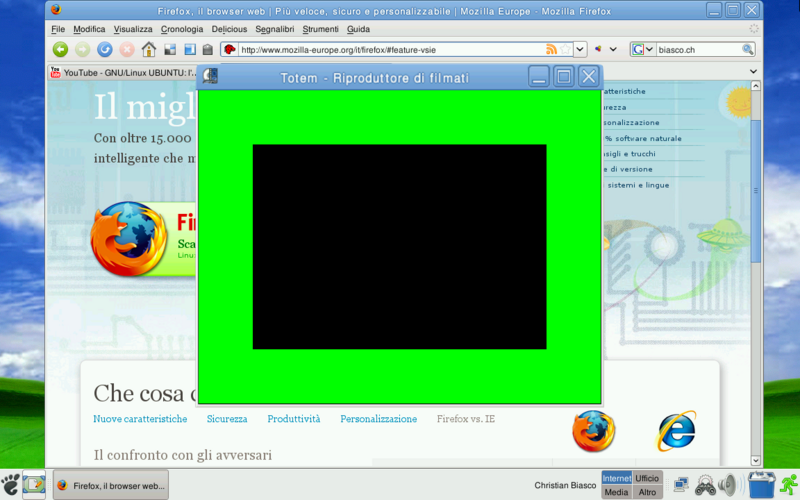Viewport: 800px width, 500px height.
Task: Click the Firefox logo in comparison section
Action: 593,431
